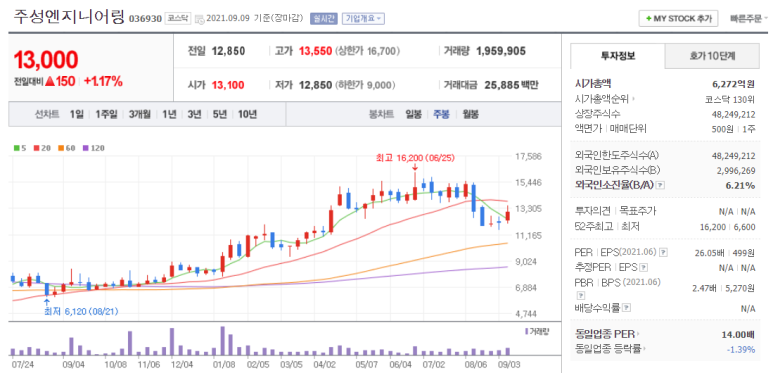Click help icon next to 배당수익률
This screenshot has height=373, width=773.
tap(627, 308)
